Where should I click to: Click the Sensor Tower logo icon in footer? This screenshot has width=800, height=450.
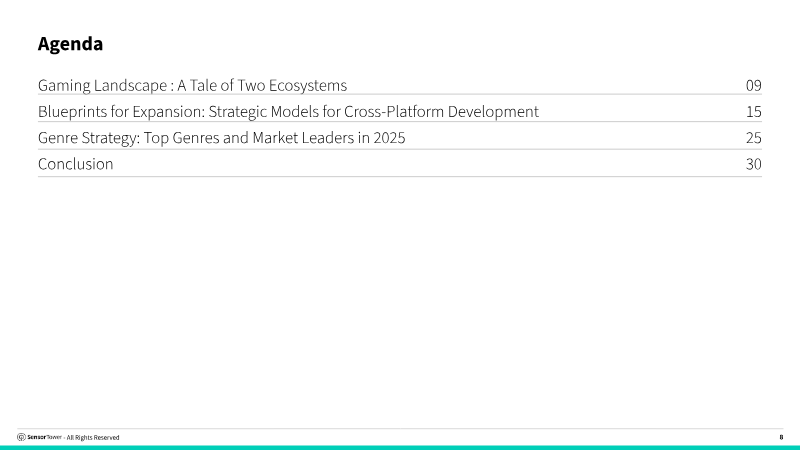click(21, 437)
